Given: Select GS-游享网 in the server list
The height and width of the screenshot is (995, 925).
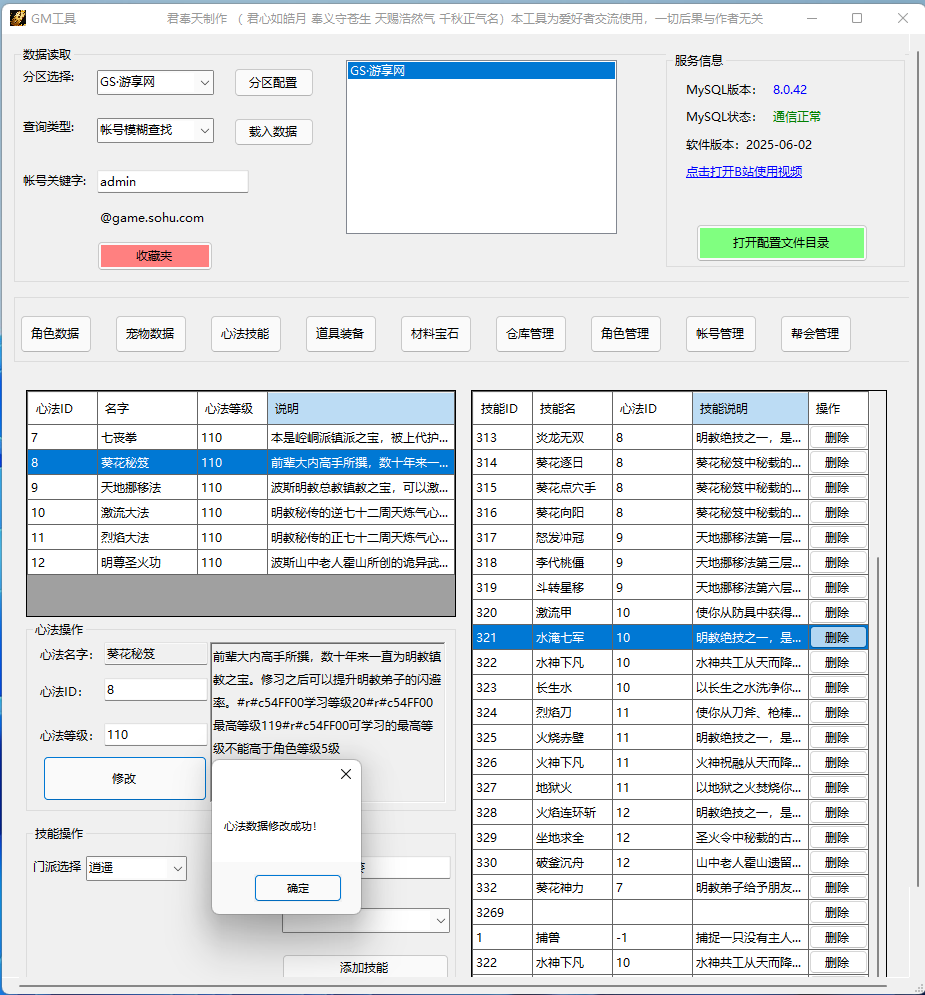Looking at the screenshot, I should pos(480,71).
